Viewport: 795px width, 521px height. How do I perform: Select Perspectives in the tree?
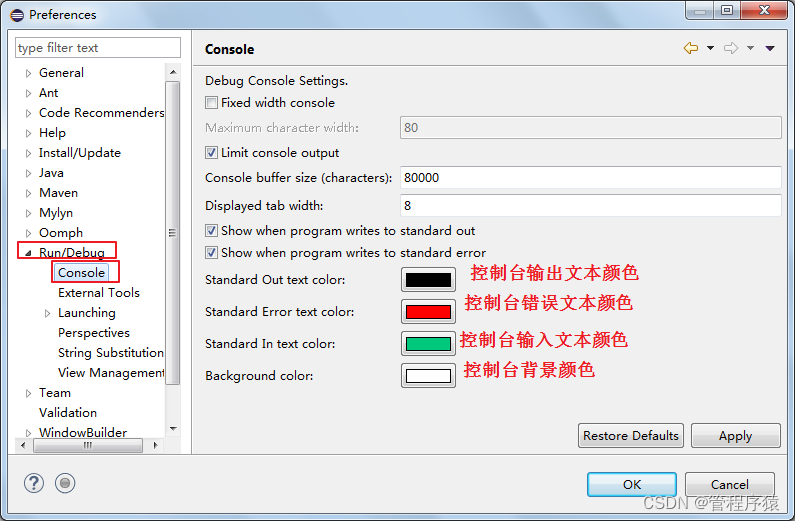click(94, 333)
